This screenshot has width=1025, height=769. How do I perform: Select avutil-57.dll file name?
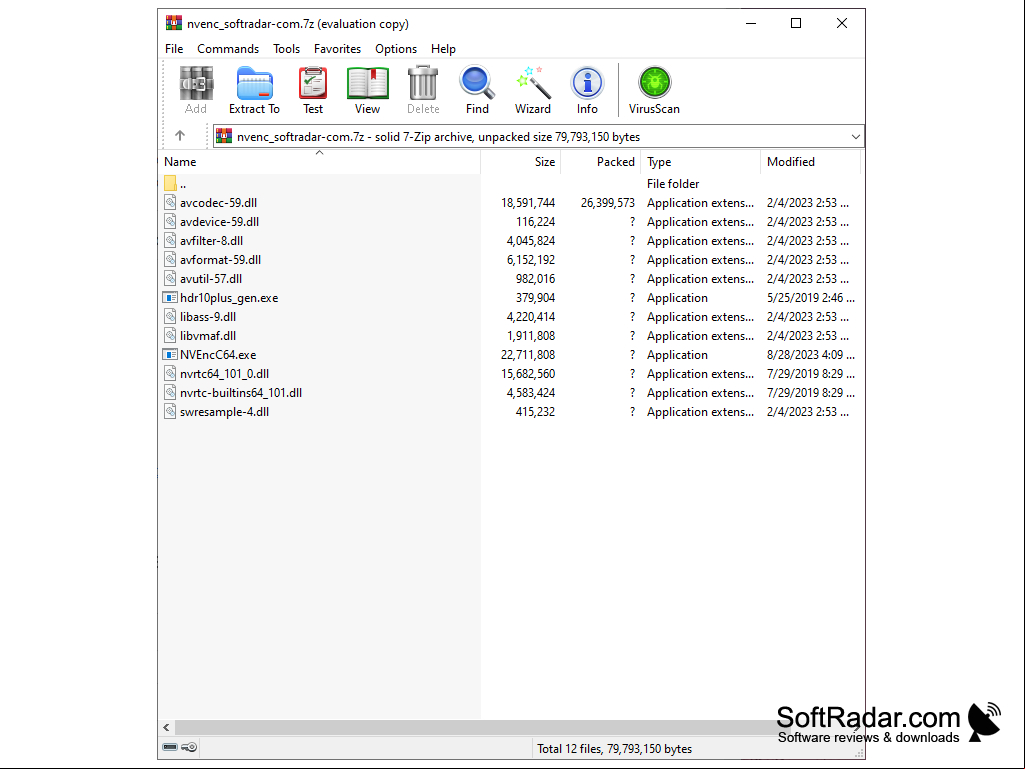pos(211,279)
